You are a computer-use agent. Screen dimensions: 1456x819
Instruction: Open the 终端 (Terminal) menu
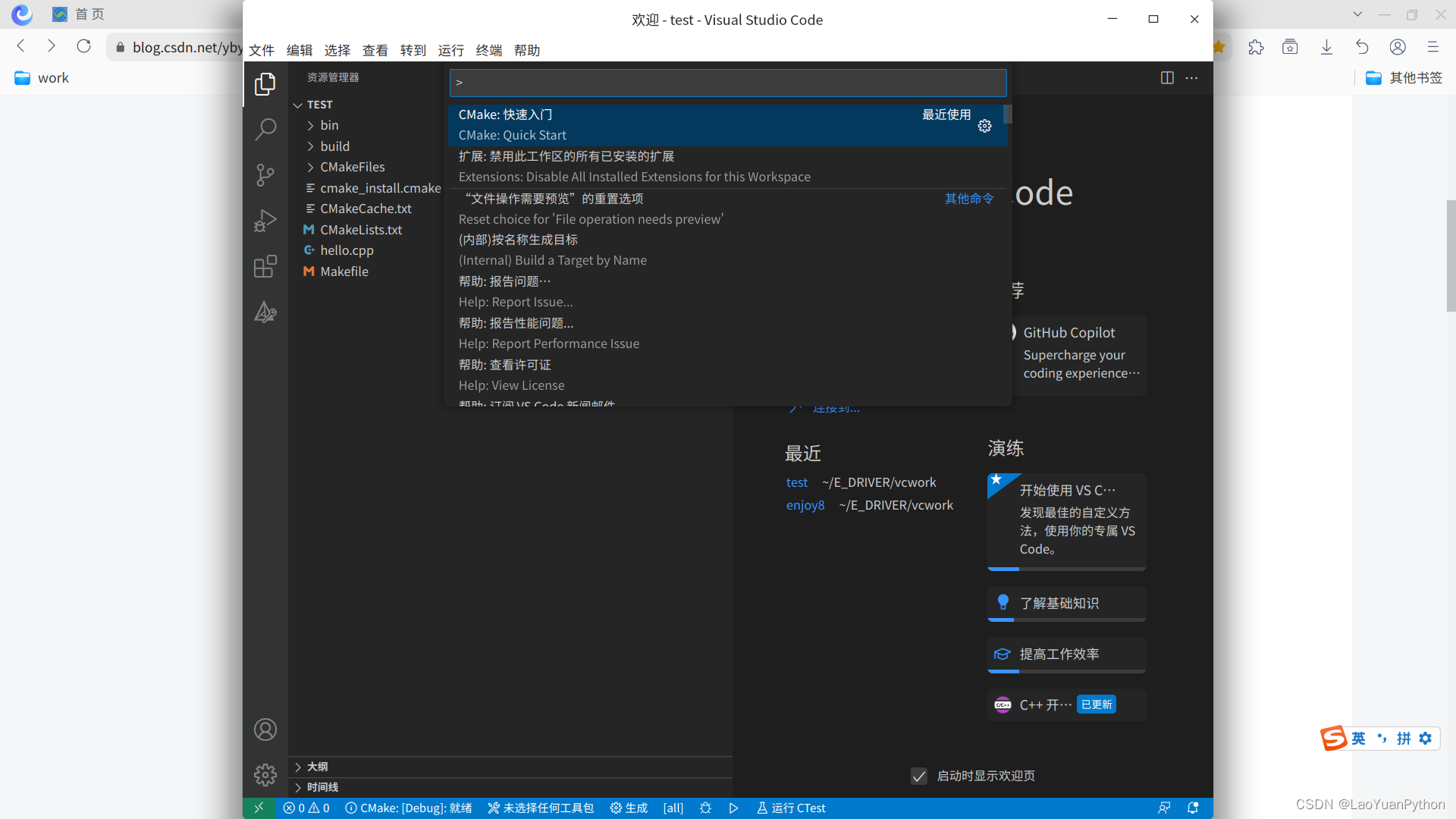[x=489, y=51]
